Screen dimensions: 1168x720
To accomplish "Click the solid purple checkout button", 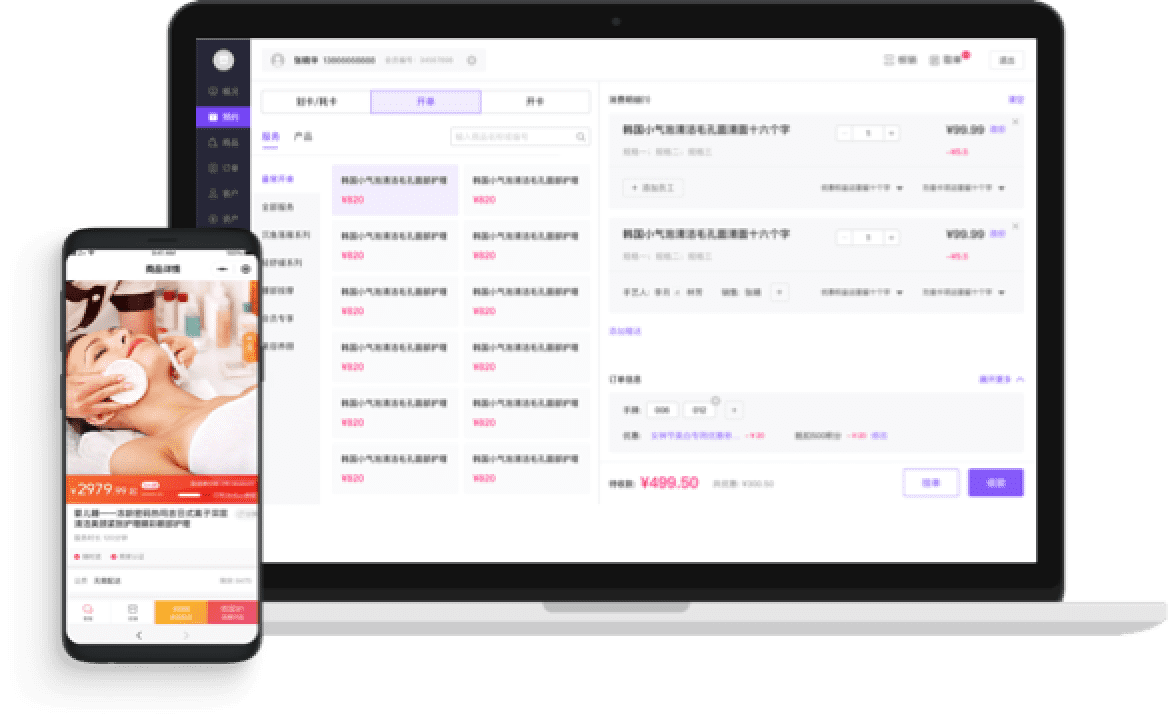I will point(995,482).
